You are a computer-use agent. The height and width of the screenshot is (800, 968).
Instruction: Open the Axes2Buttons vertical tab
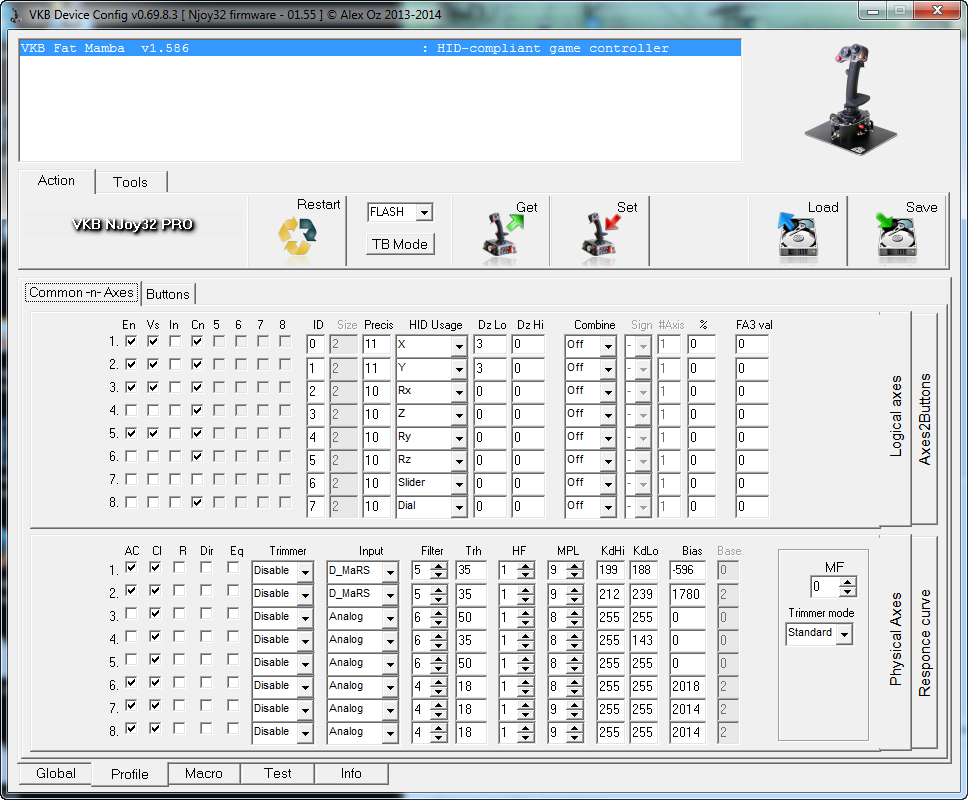point(924,419)
